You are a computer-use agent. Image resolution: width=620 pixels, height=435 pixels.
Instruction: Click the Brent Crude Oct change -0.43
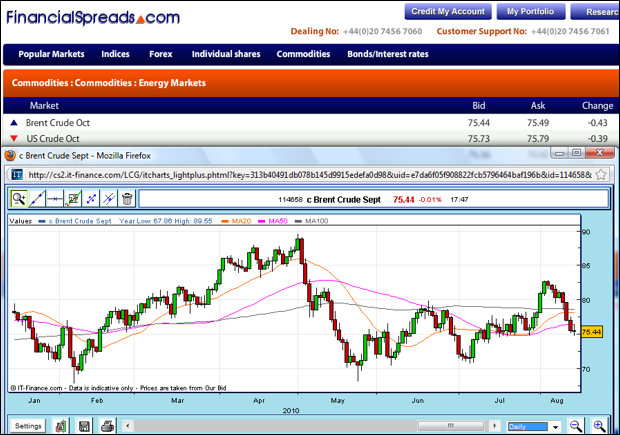tap(597, 123)
